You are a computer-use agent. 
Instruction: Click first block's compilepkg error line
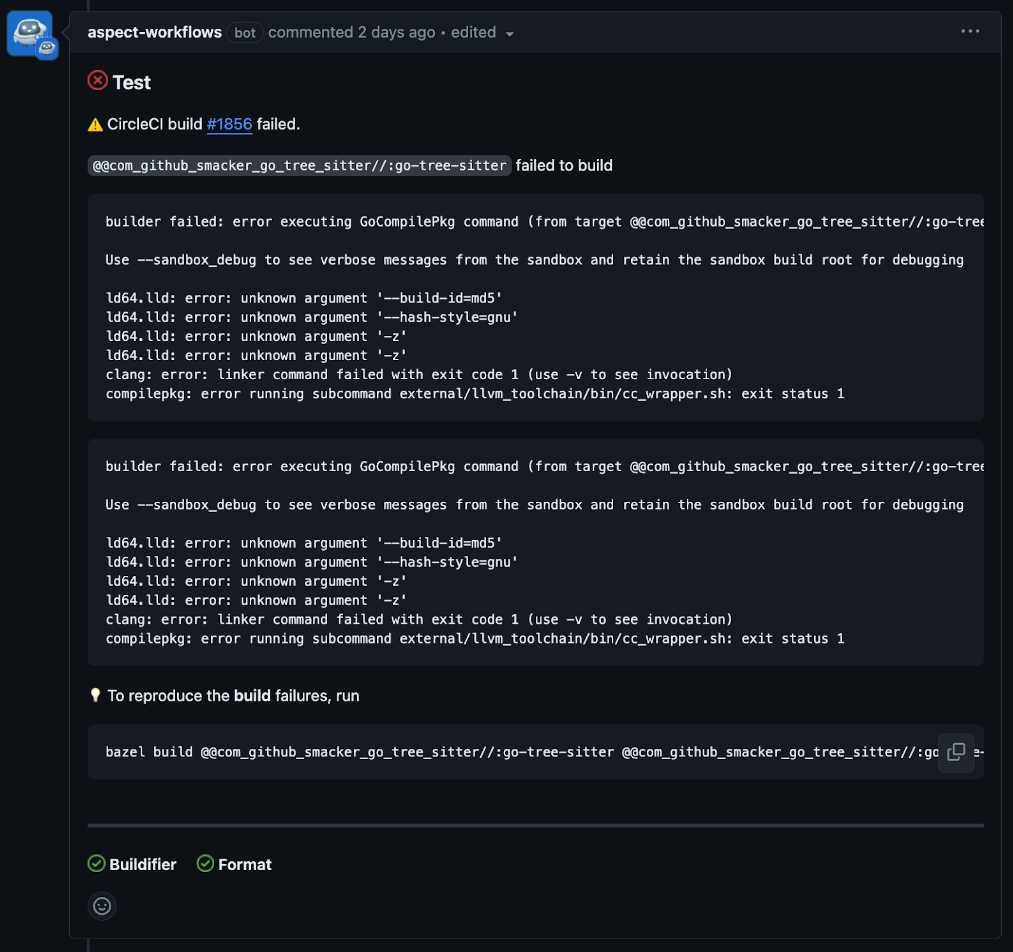(x=475, y=393)
